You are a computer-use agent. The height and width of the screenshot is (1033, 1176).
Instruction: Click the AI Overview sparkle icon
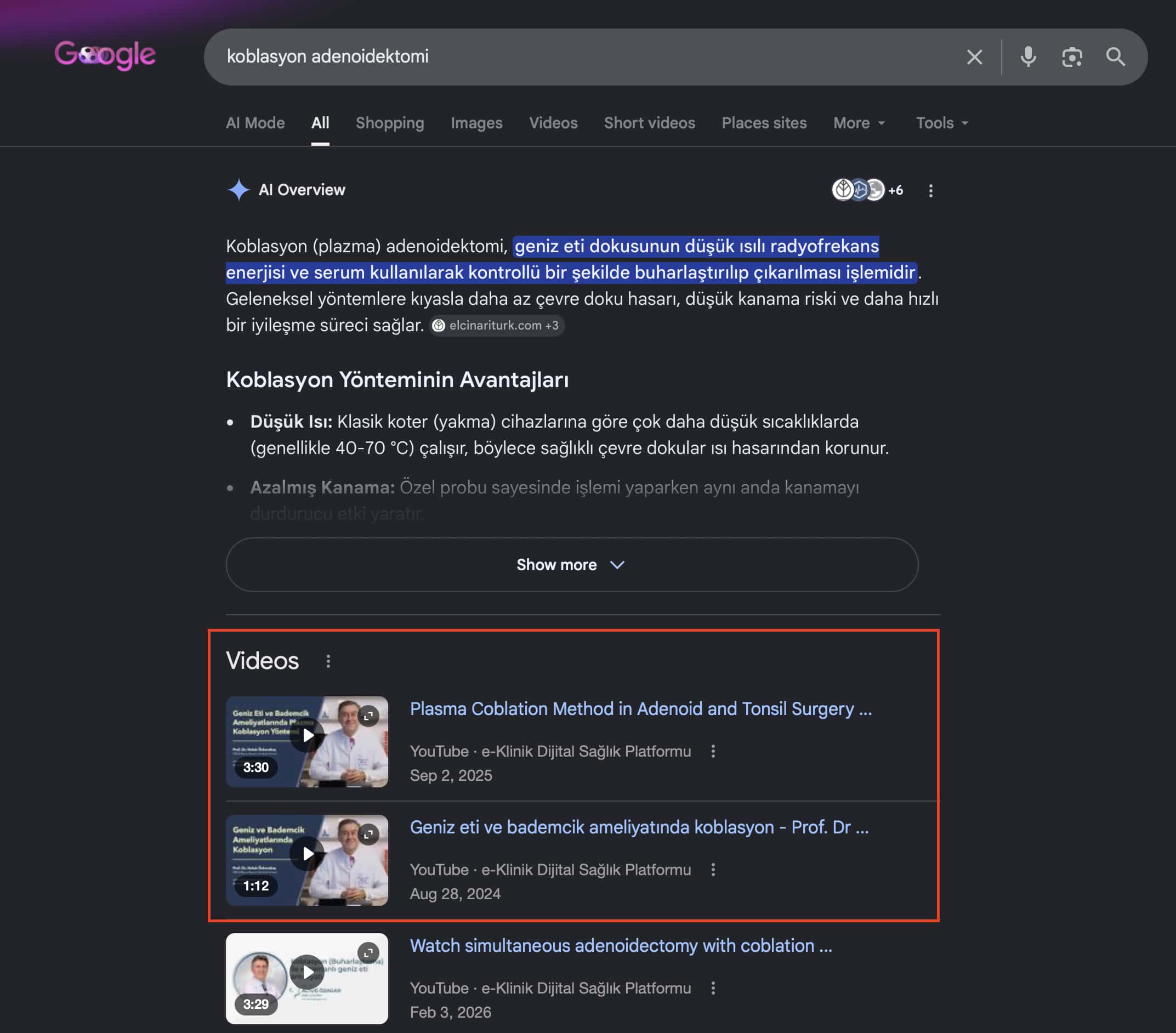point(238,190)
